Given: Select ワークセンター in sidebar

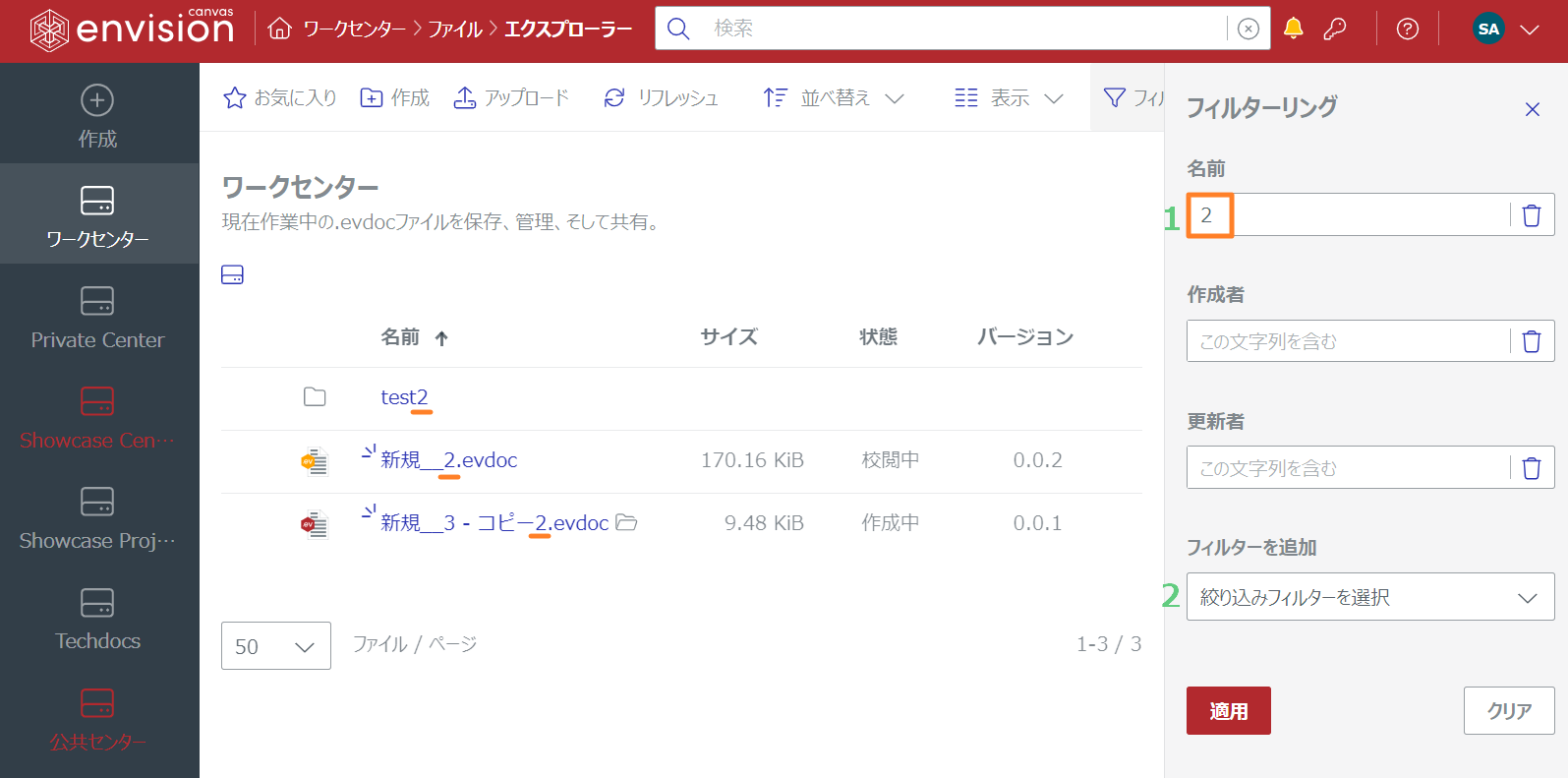Looking at the screenshot, I should (97, 215).
